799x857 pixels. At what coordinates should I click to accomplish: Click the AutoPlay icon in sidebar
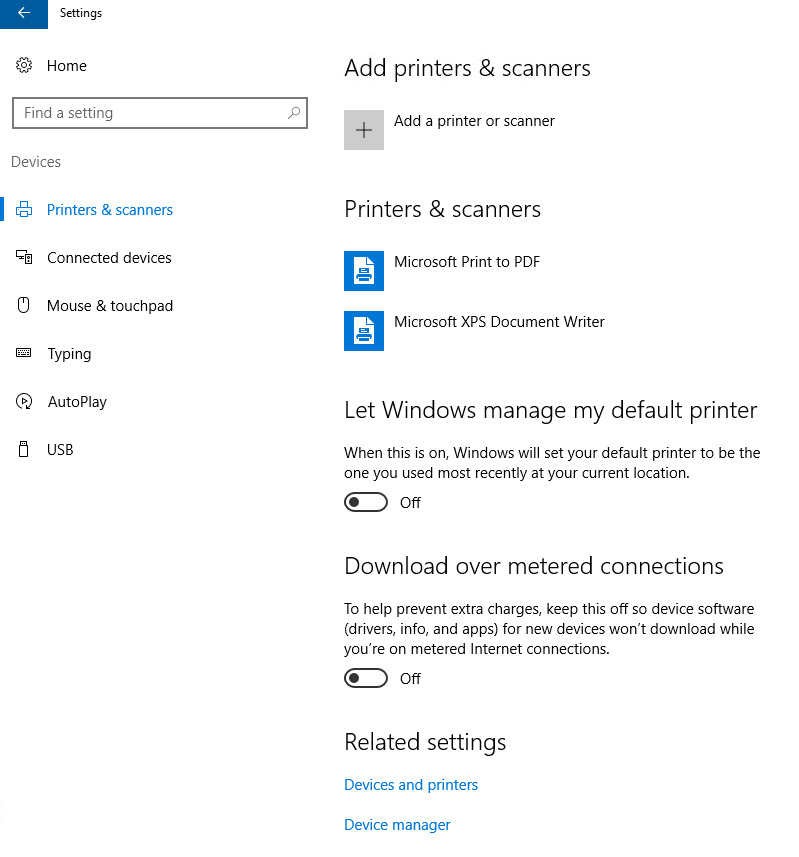(24, 402)
